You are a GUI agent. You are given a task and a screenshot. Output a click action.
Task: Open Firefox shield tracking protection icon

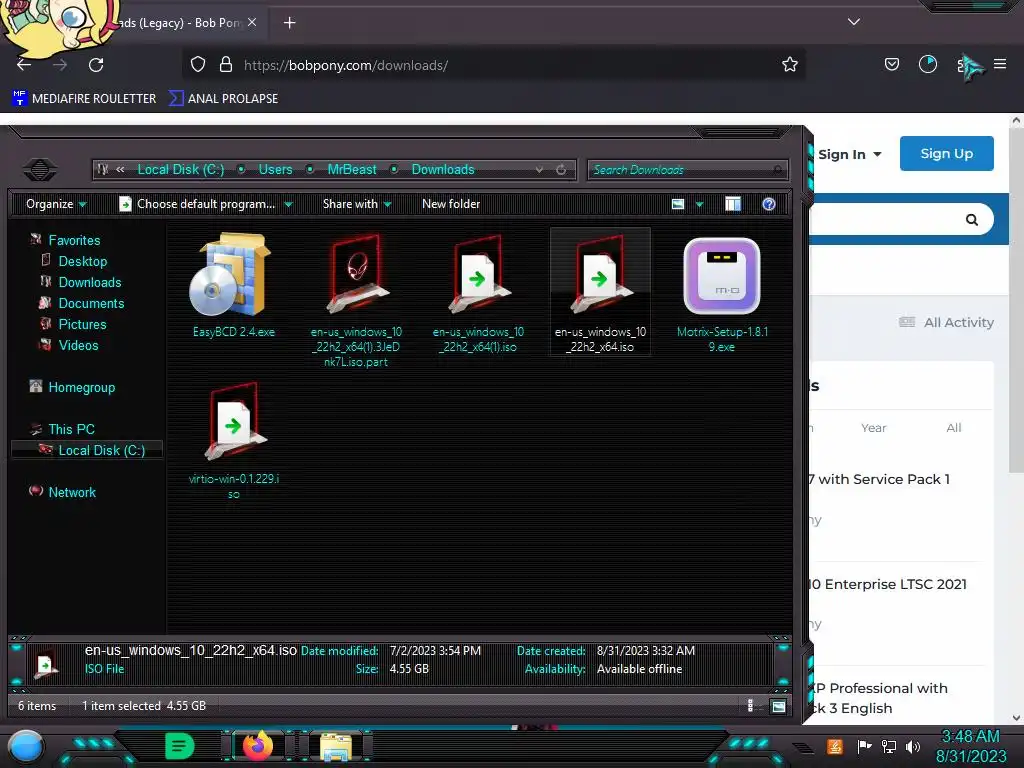198,65
